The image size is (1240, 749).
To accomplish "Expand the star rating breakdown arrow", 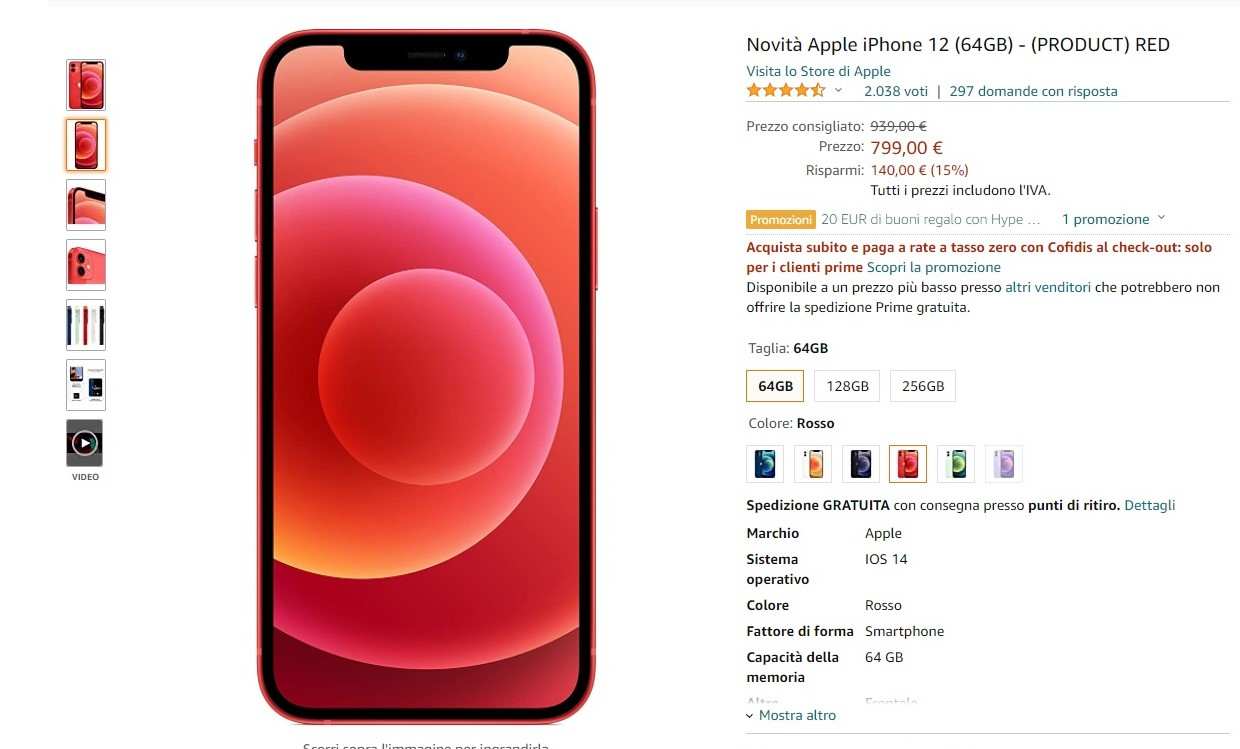I will 838,91.
